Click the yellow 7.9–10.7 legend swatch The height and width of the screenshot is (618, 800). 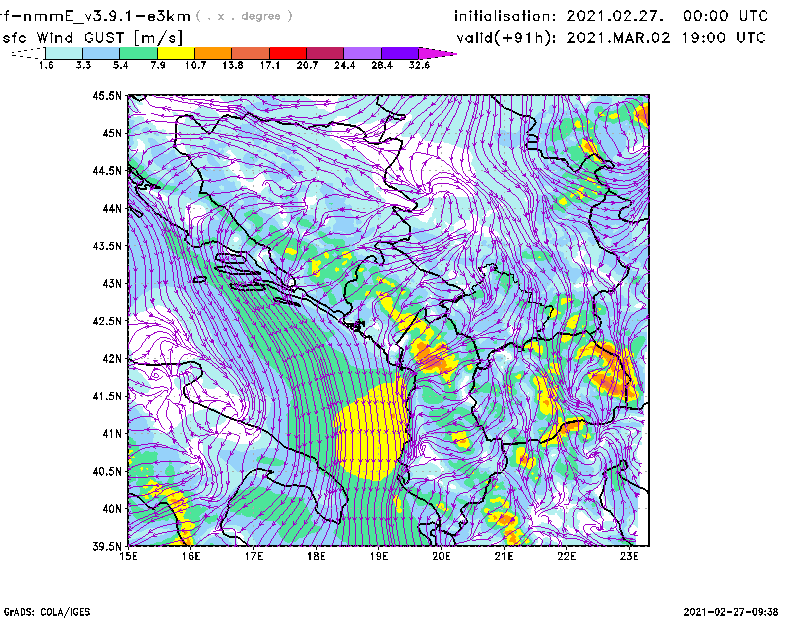tap(176, 53)
